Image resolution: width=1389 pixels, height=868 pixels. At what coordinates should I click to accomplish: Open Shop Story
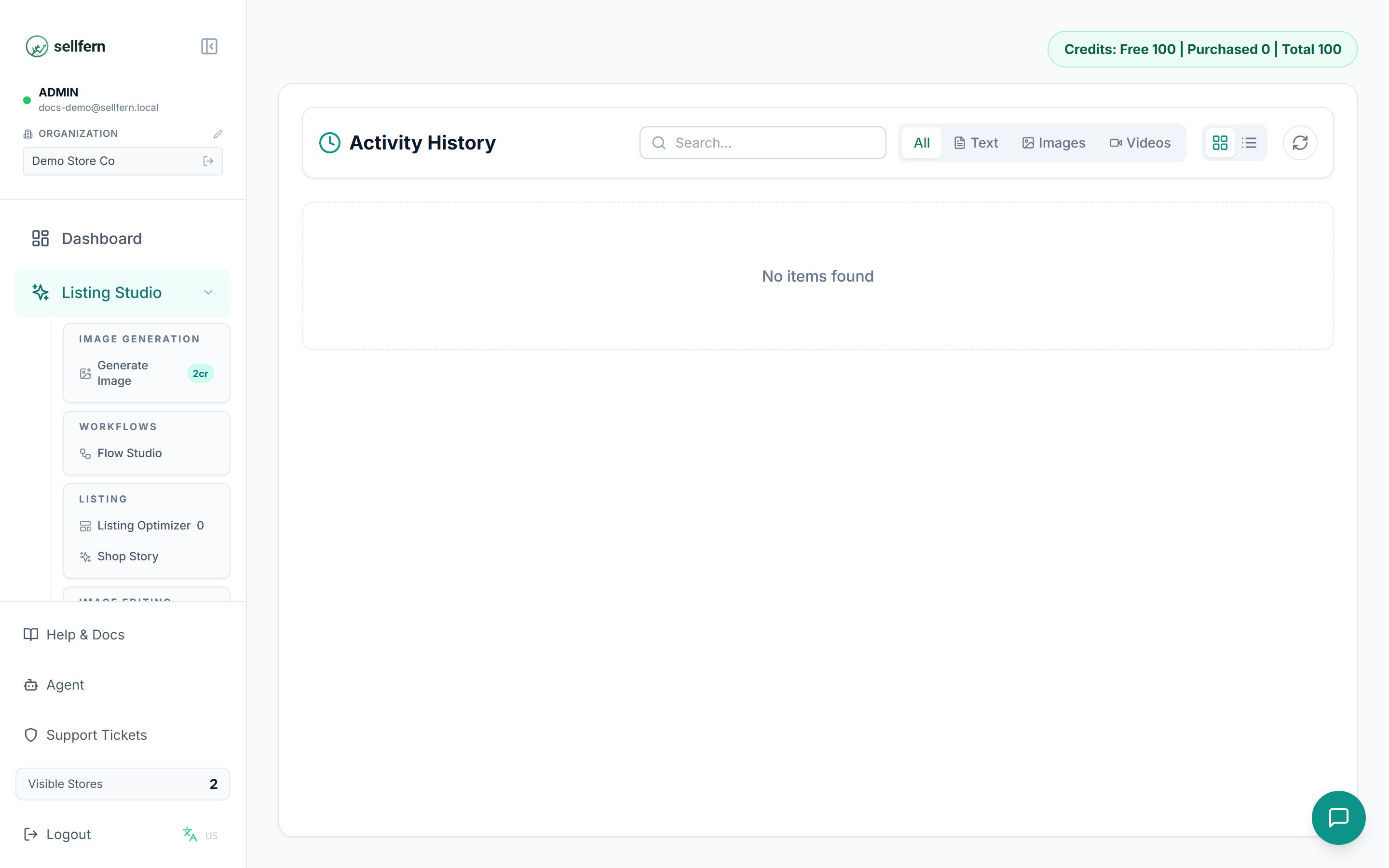pyautogui.click(x=146, y=557)
